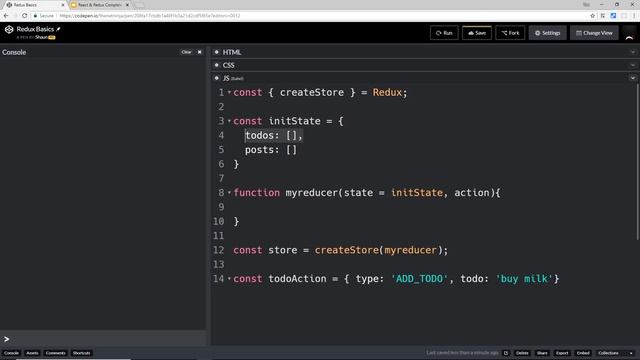The height and width of the screenshot is (360, 640).
Task: Click the 'ADD_TODO' string in code
Action: pyautogui.click(x=419, y=279)
